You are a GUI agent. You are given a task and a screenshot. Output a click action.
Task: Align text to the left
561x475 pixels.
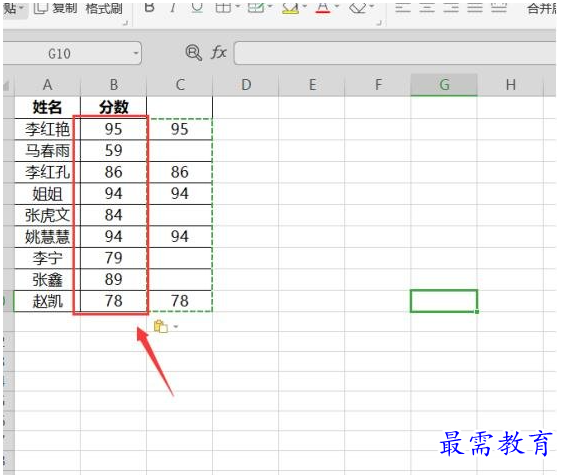(403, 7)
